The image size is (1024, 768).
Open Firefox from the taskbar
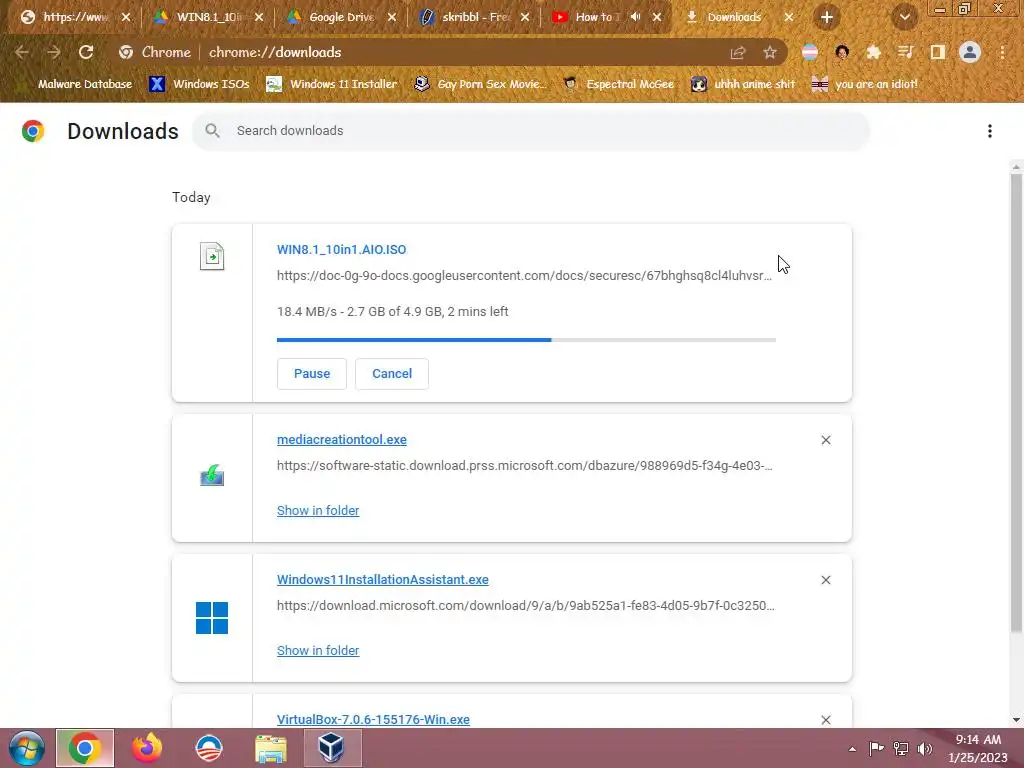click(x=147, y=748)
